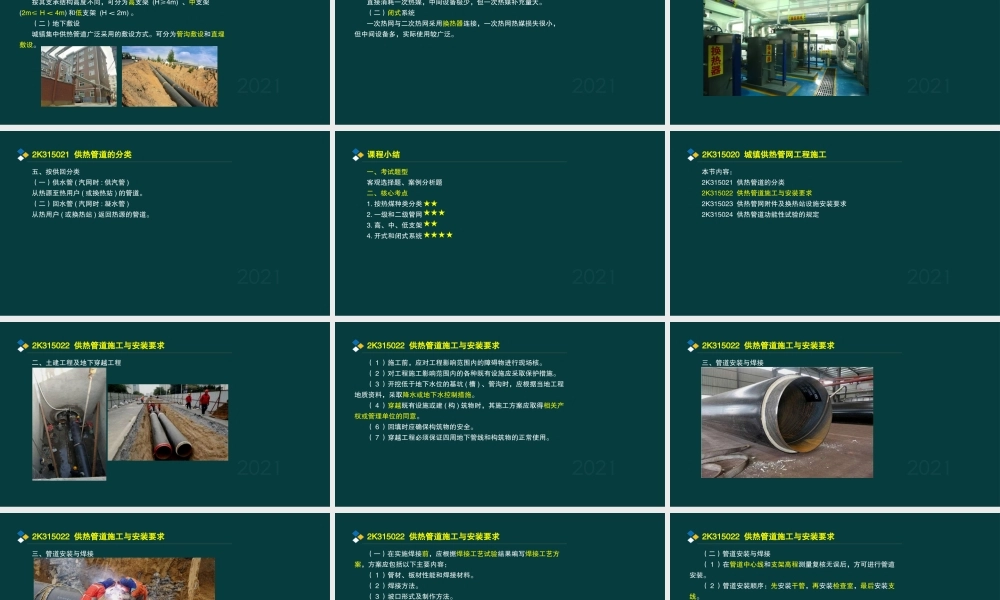The width and height of the screenshot is (1000, 600).
Task: Click the diamond icon on the 土建工程及地下穿越工程 slide title
Action: 23,345
